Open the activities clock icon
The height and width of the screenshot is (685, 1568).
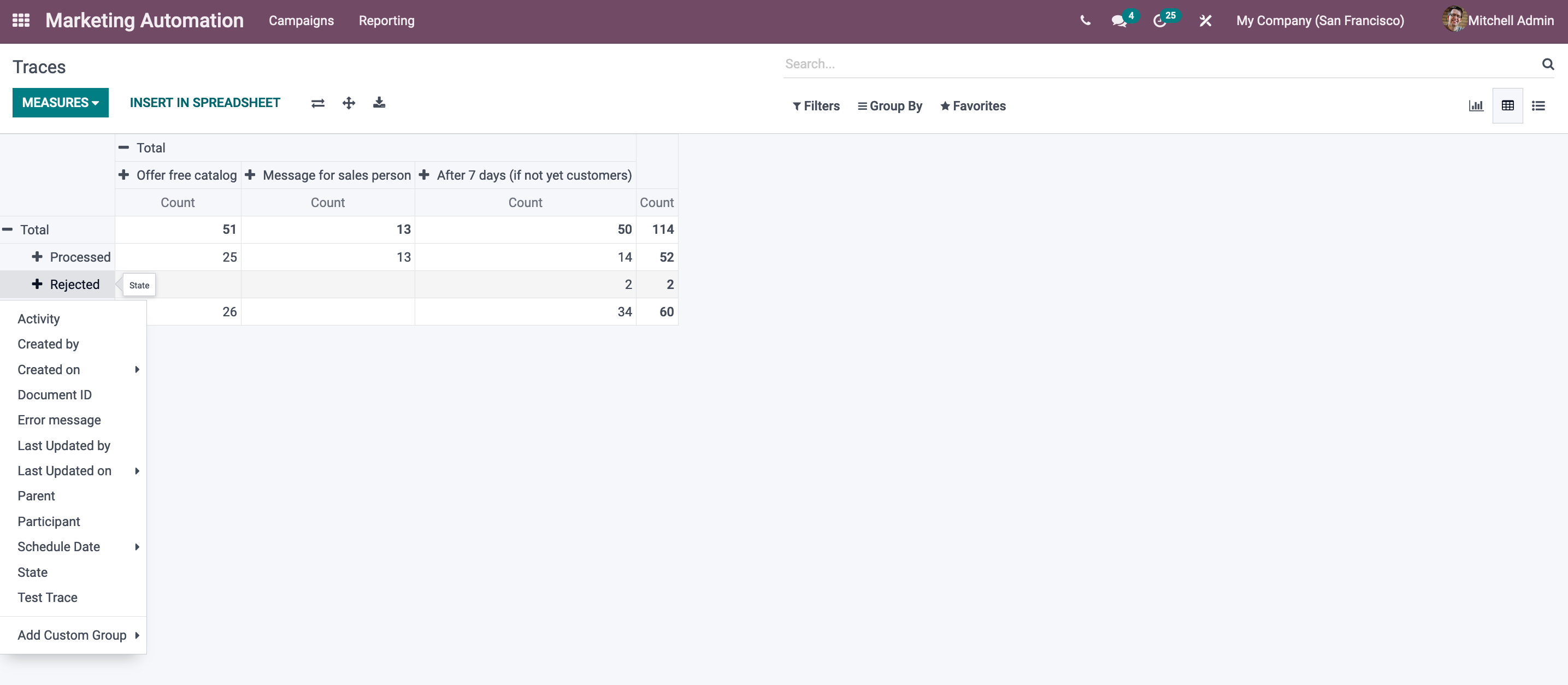coord(1159,21)
